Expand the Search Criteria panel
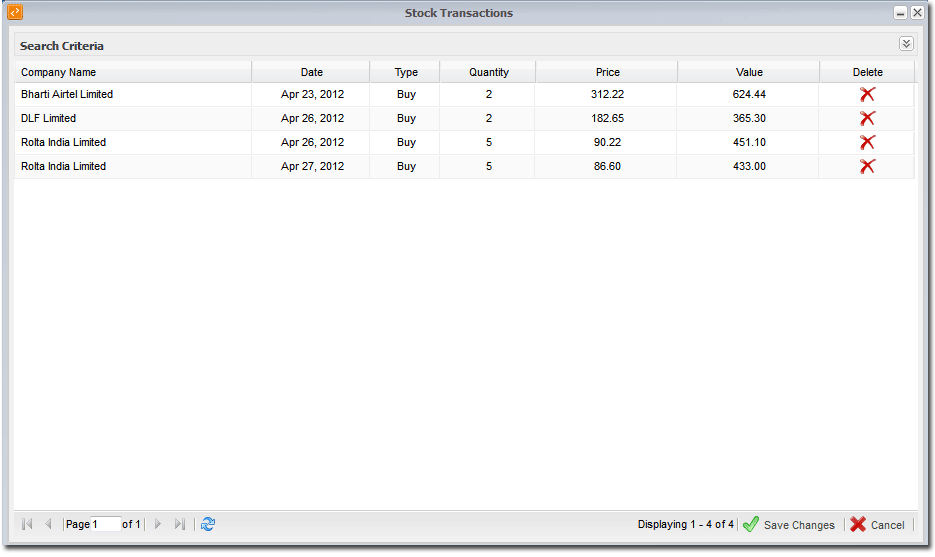Image resolution: width=935 pixels, height=557 pixels. [906, 44]
